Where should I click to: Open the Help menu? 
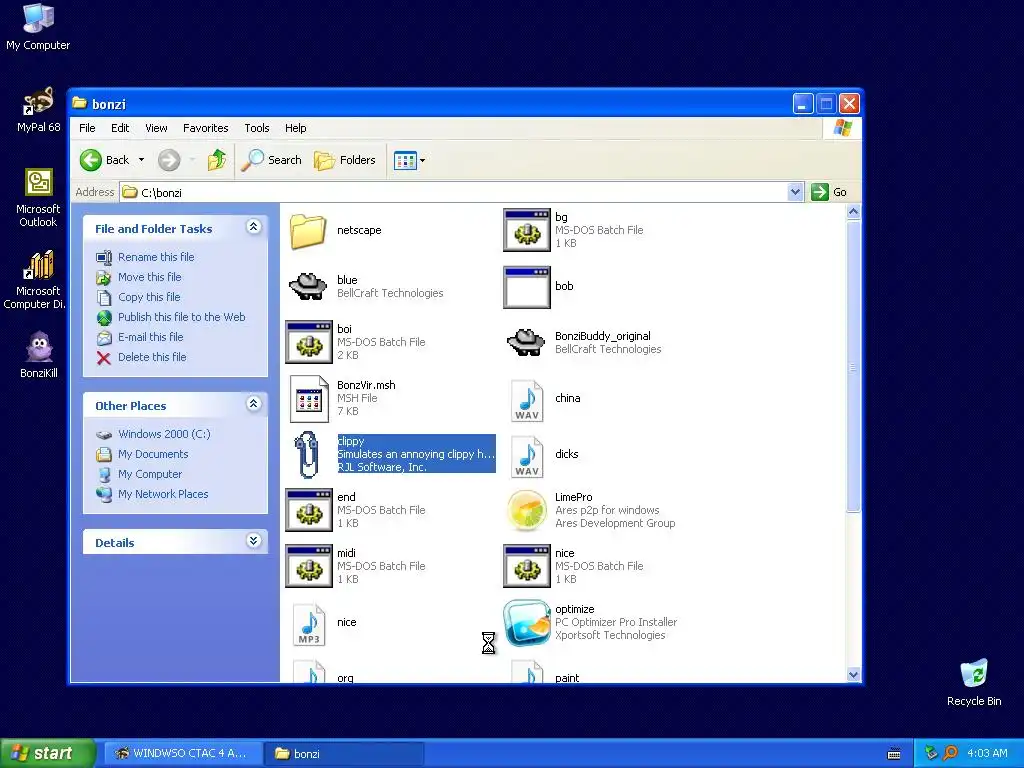295,128
